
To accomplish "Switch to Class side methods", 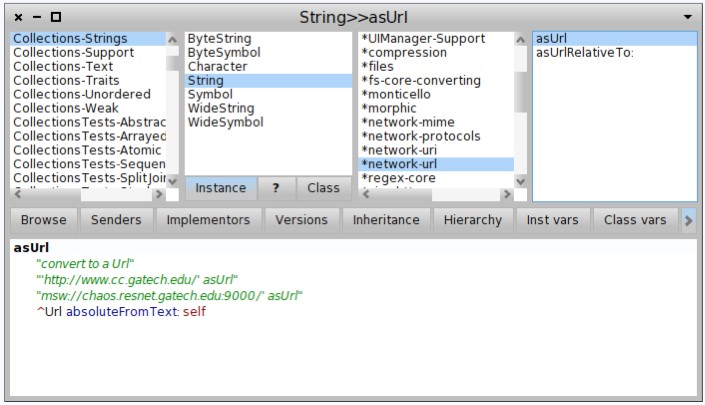I will pos(323,188).
